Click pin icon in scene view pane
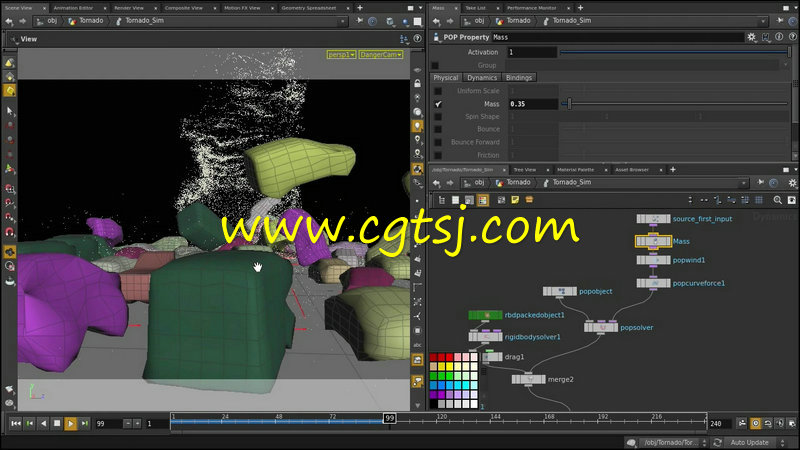The image size is (800, 450). pos(359,21)
